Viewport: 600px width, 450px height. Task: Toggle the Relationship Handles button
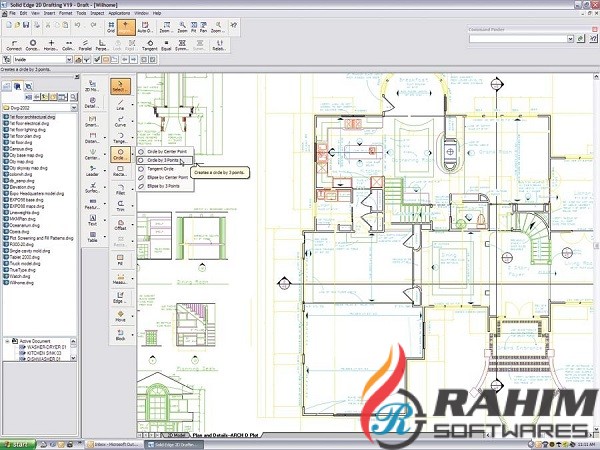[219, 45]
